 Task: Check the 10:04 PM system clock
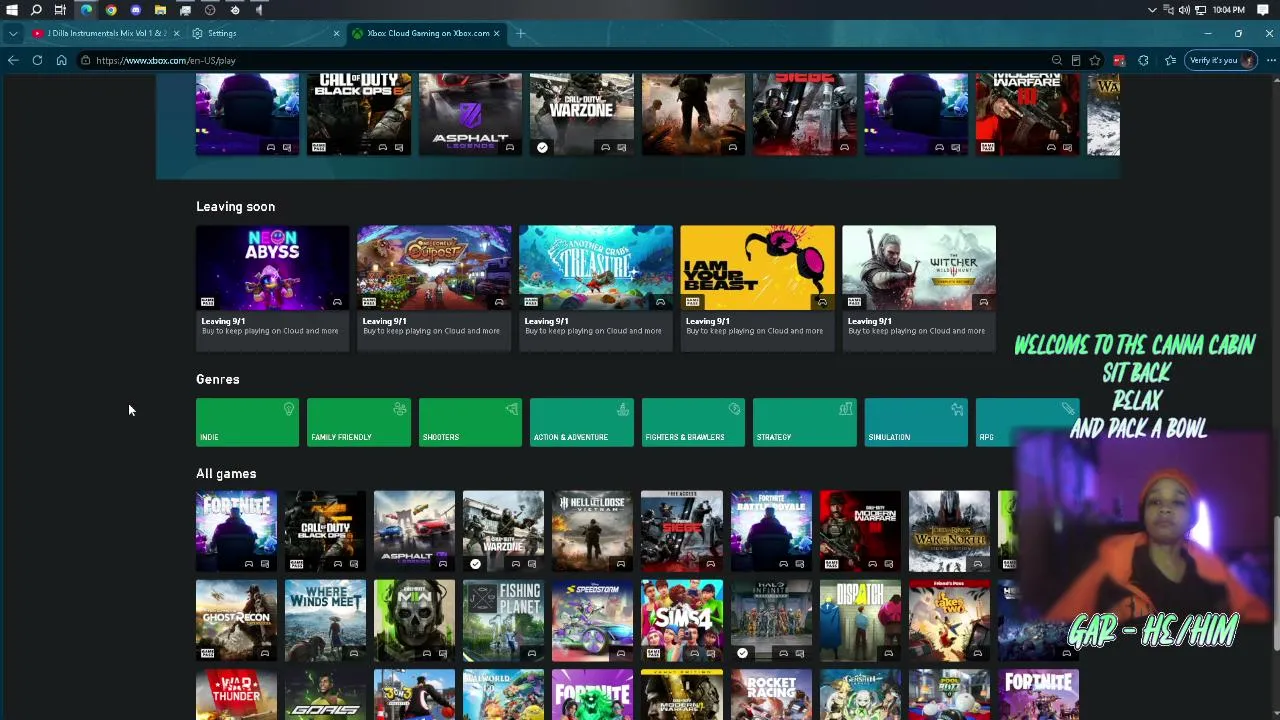point(1228,10)
